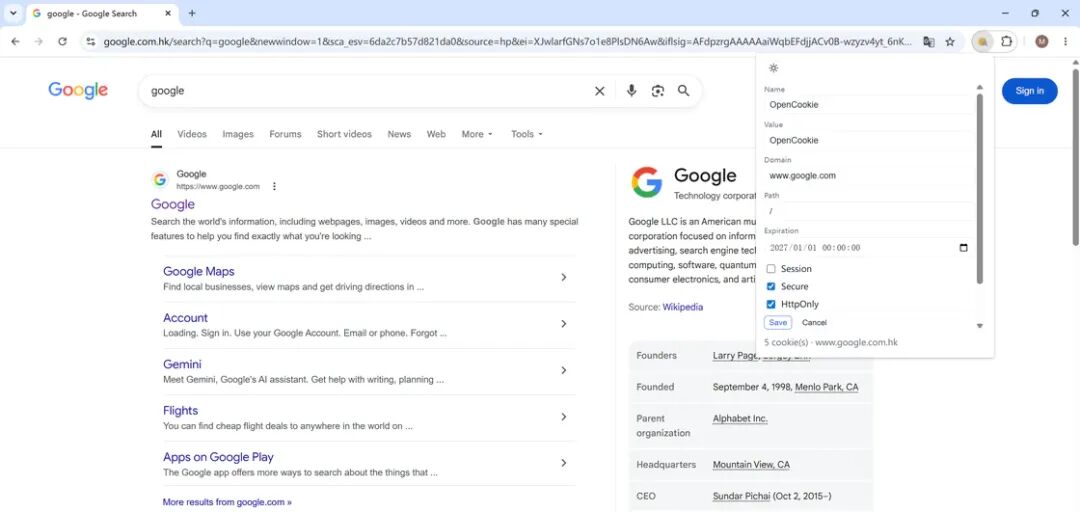The height and width of the screenshot is (512, 1080).
Task: Click the cookie extension icon in toolbar
Action: [x=982, y=41]
